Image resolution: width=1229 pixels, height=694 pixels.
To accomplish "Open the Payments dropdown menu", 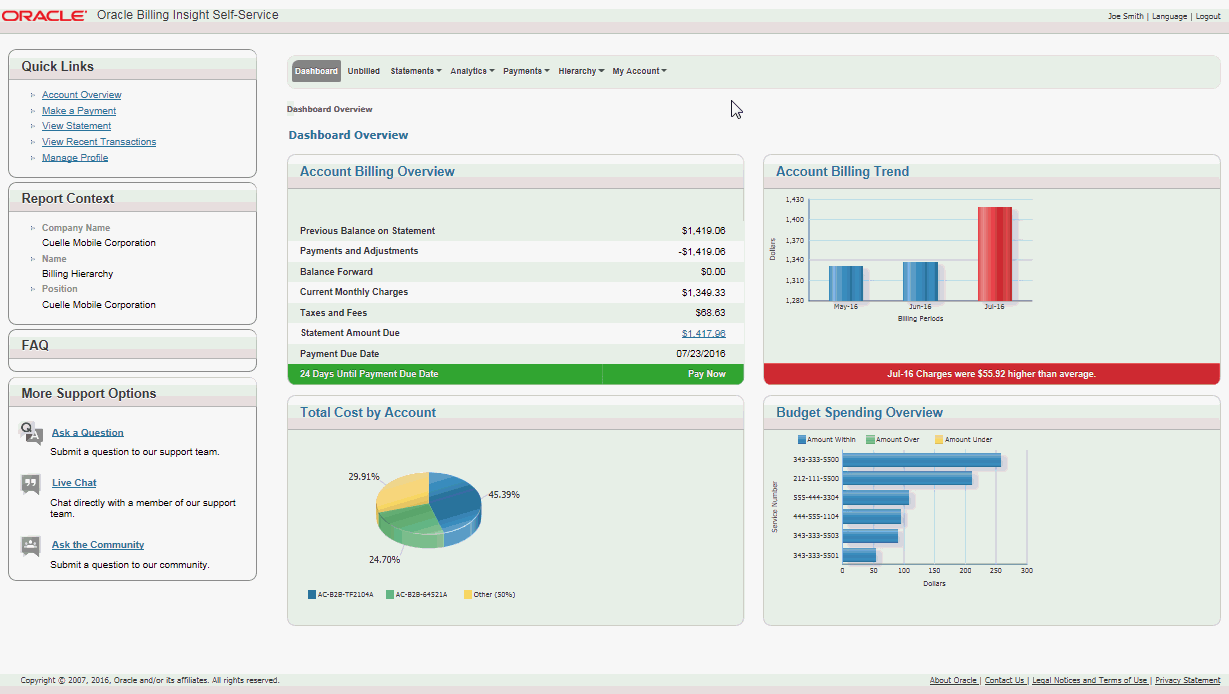I will [526, 71].
